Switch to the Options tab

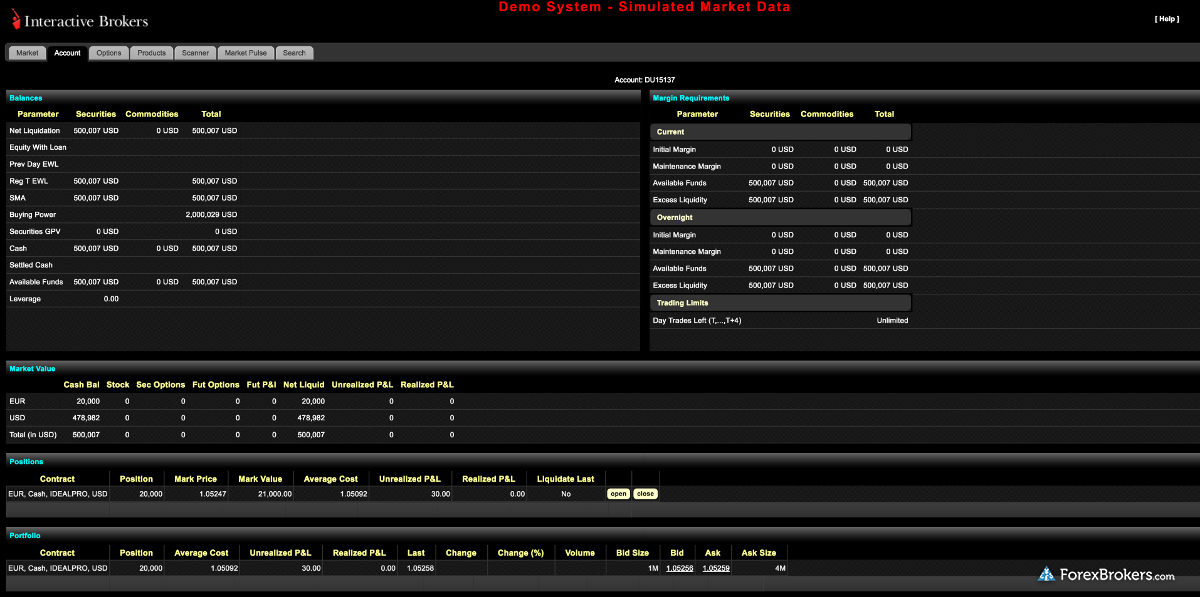coord(109,53)
